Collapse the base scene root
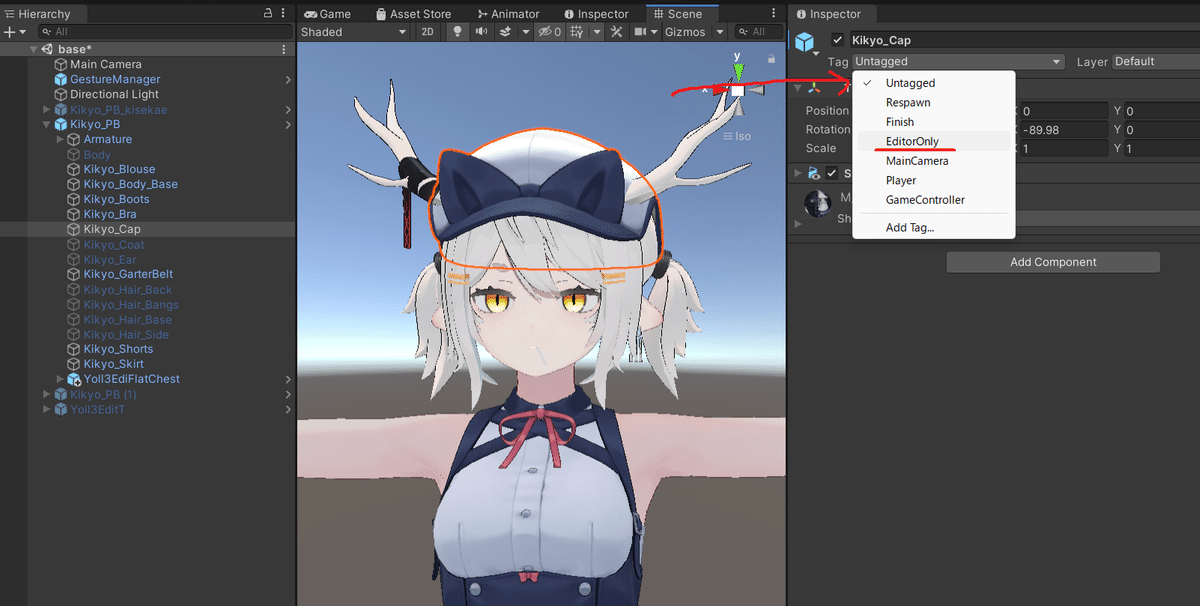 click(x=34, y=50)
